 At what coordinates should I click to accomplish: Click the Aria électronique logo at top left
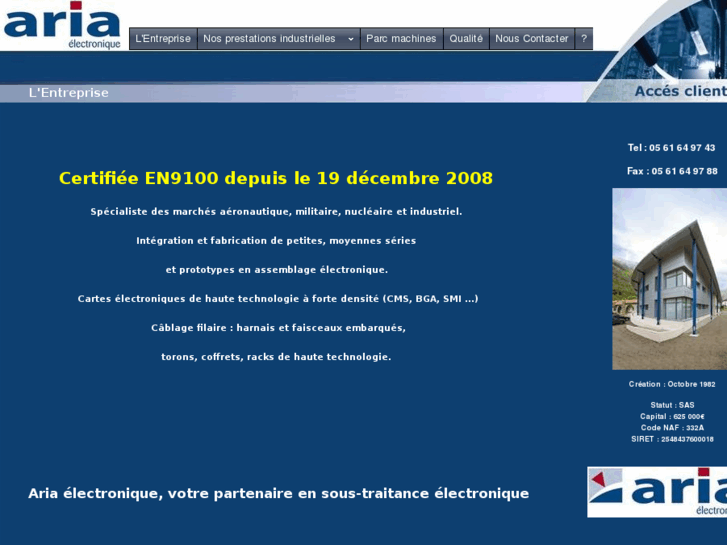(62, 25)
